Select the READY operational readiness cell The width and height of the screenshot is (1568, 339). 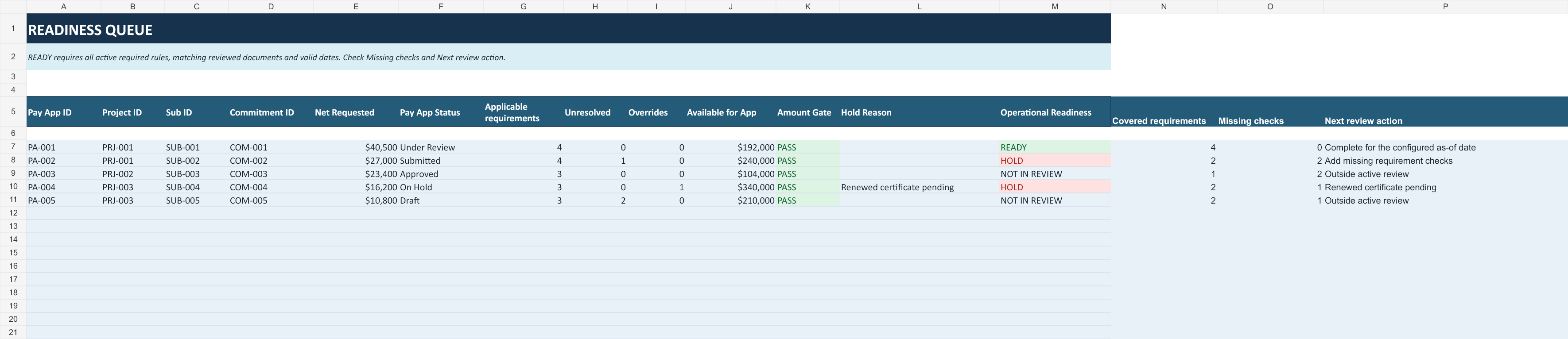(x=1055, y=147)
